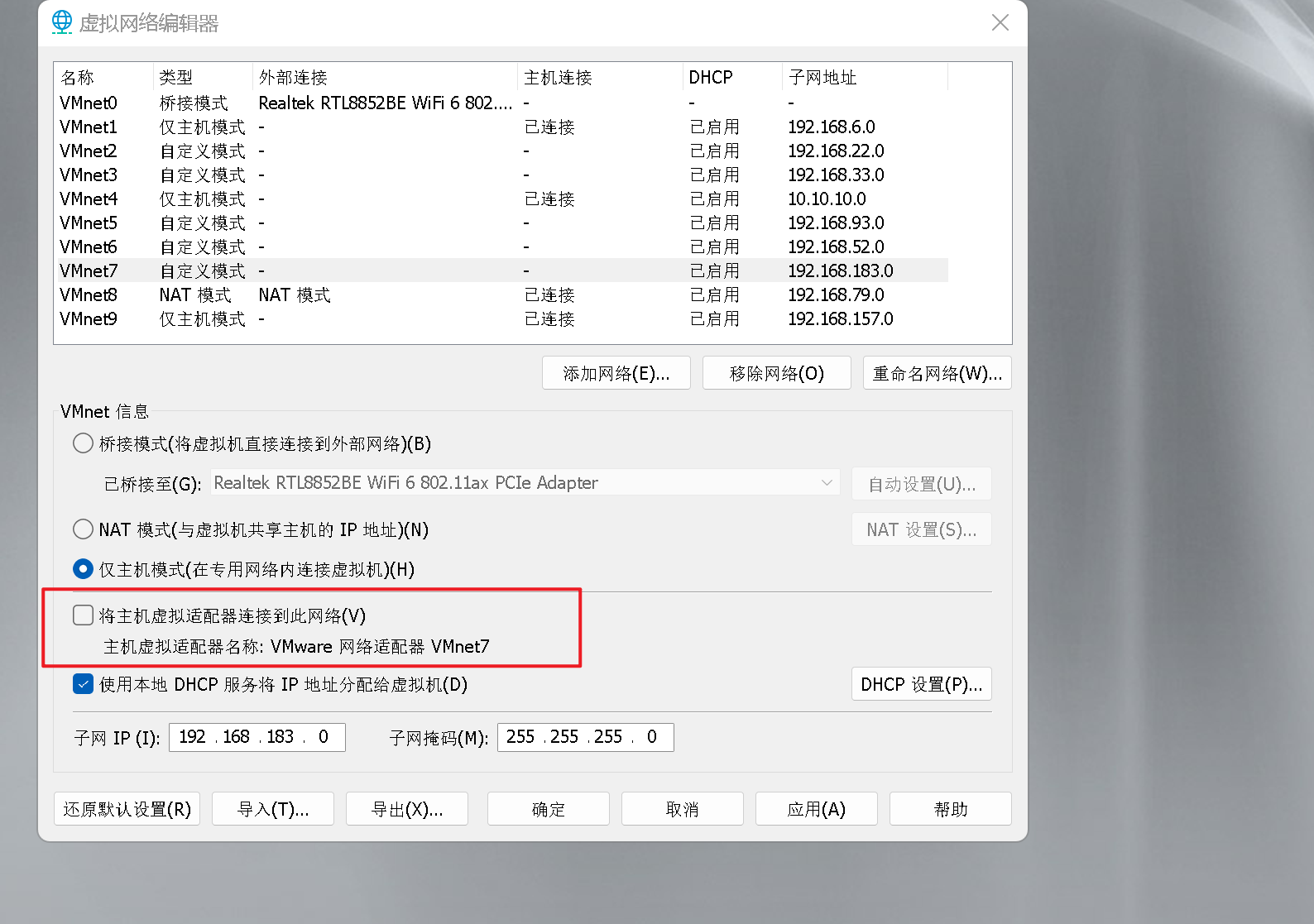This screenshot has width=1314, height=924.
Task: Click the DHCP column header
Action: point(732,77)
